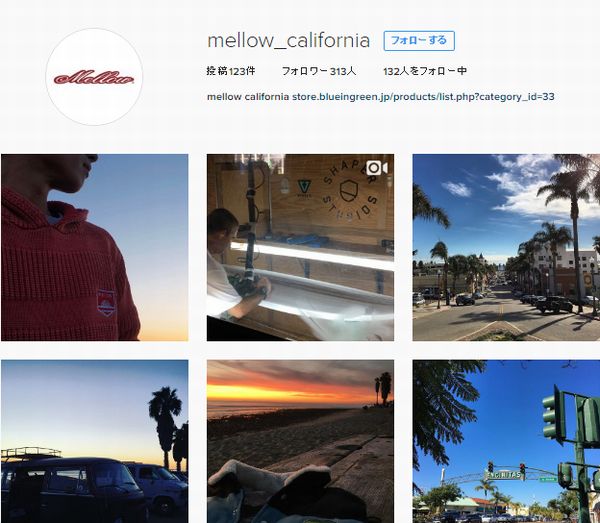Click the フォローする follow button
Screen dimensions: 600x523
[x=419, y=41]
